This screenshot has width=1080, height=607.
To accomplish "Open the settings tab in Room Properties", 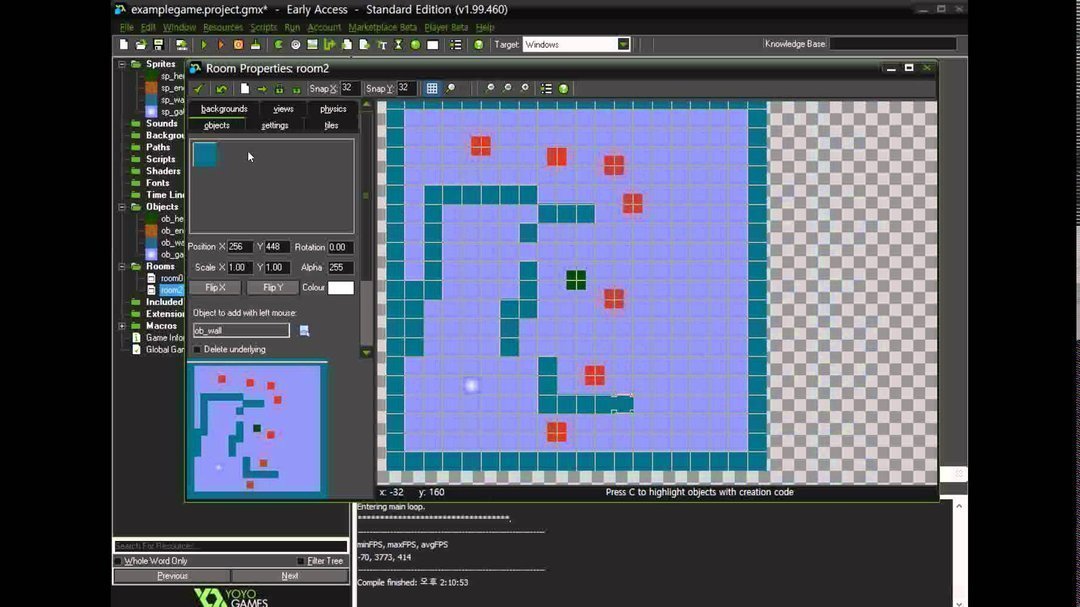I will coord(275,125).
